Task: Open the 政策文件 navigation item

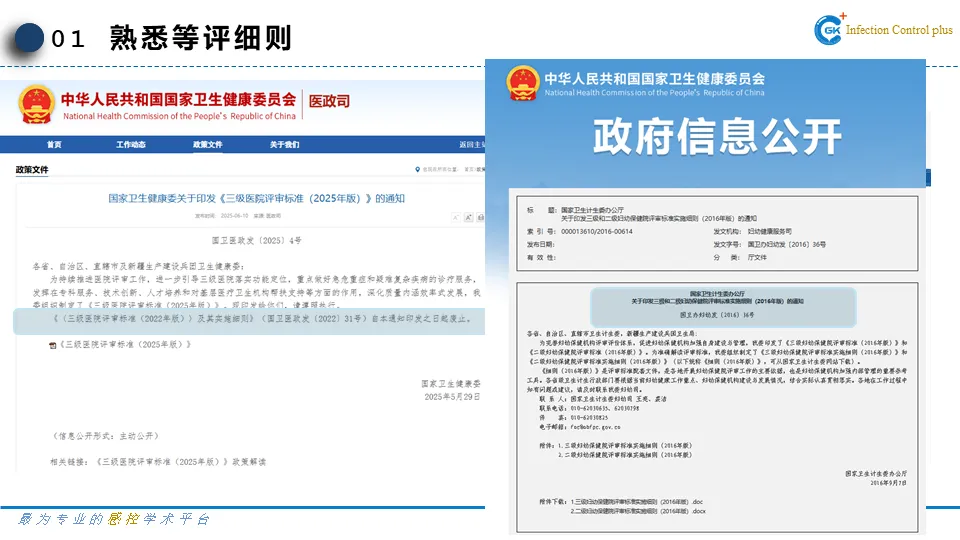Action: pos(208,144)
